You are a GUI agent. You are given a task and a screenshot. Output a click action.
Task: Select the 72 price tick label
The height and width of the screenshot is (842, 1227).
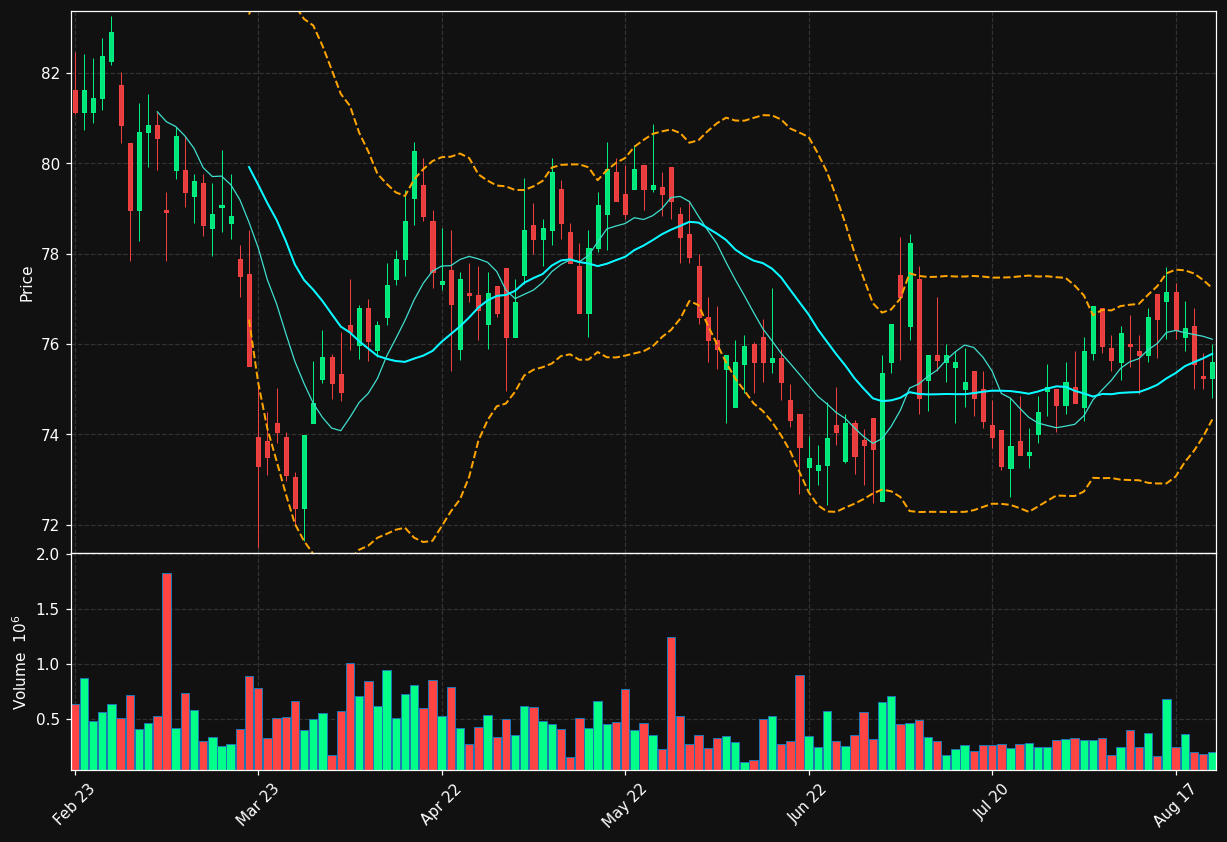(51, 525)
